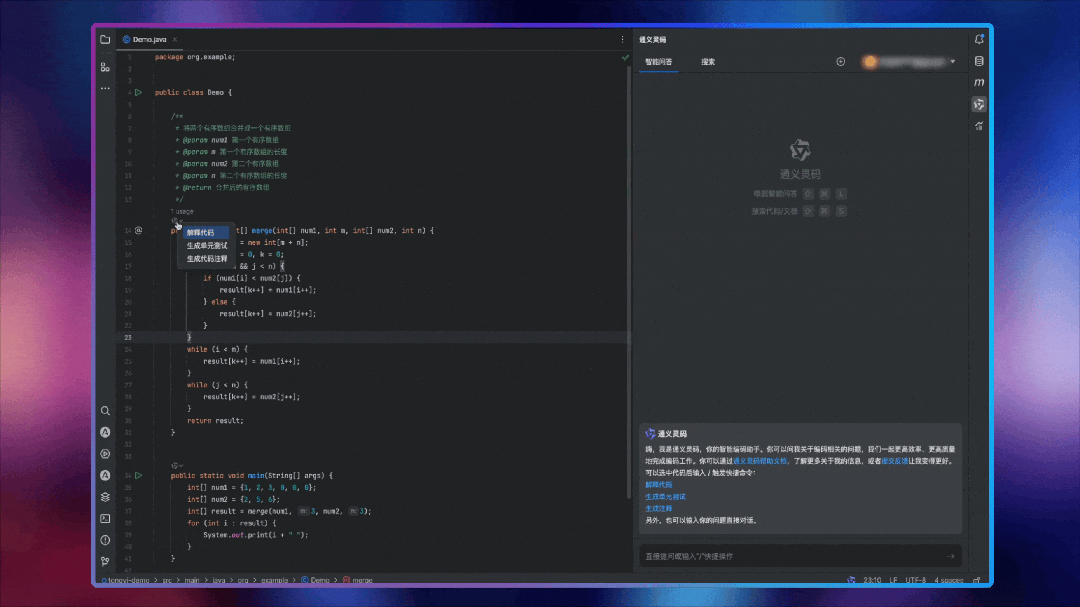This screenshot has height=607, width=1080.
Task: Open the Problems warning tool window
Action: [x=105, y=540]
